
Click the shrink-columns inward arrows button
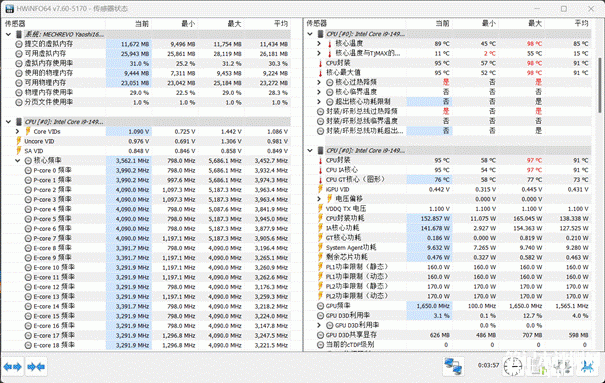tap(37, 367)
